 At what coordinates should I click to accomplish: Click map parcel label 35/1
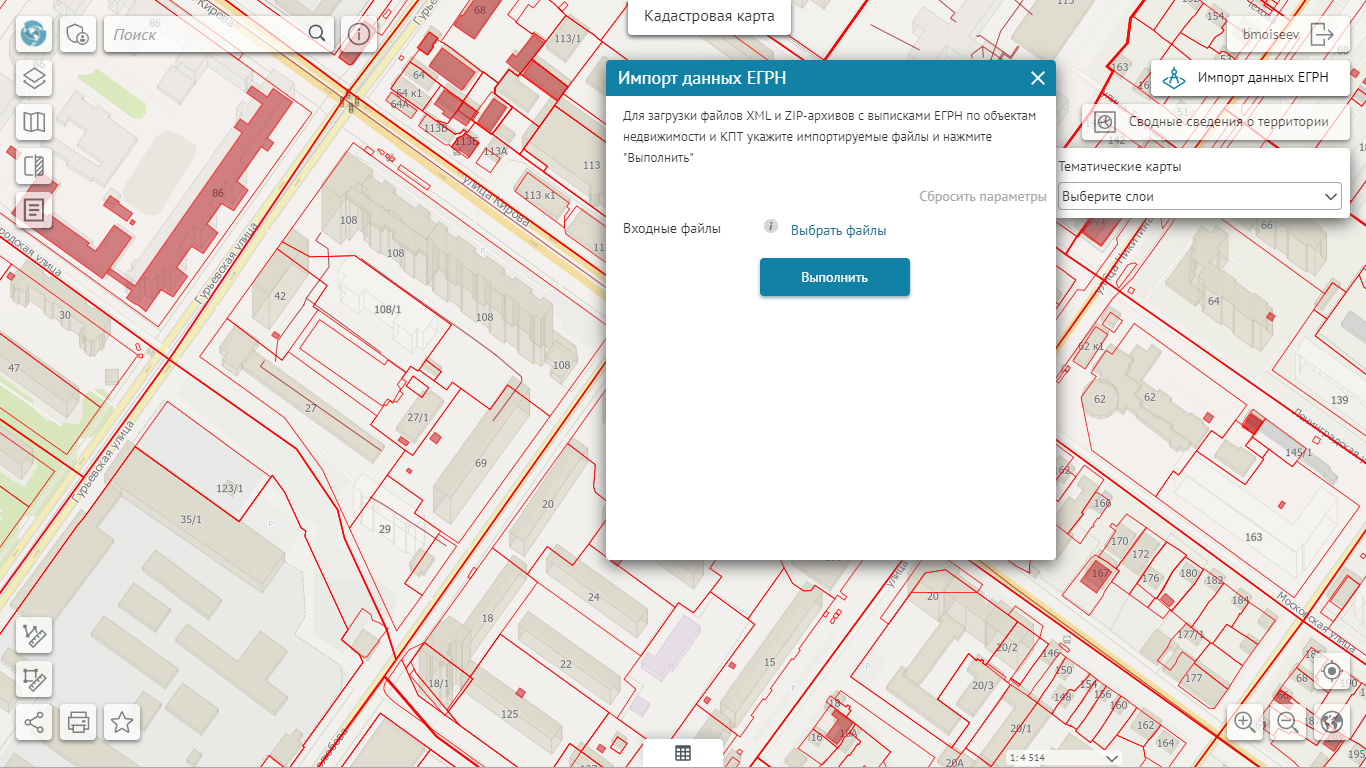(x=190, y=520)
